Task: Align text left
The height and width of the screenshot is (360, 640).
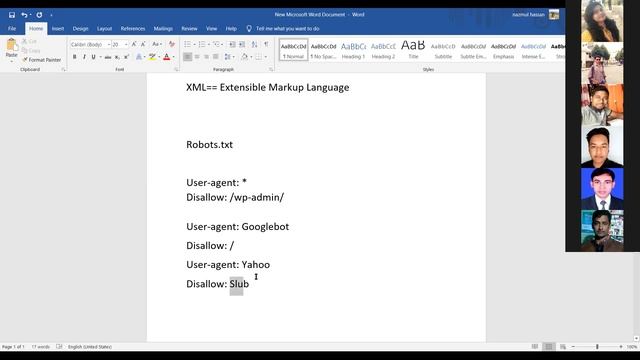Action: coord(187,57)
